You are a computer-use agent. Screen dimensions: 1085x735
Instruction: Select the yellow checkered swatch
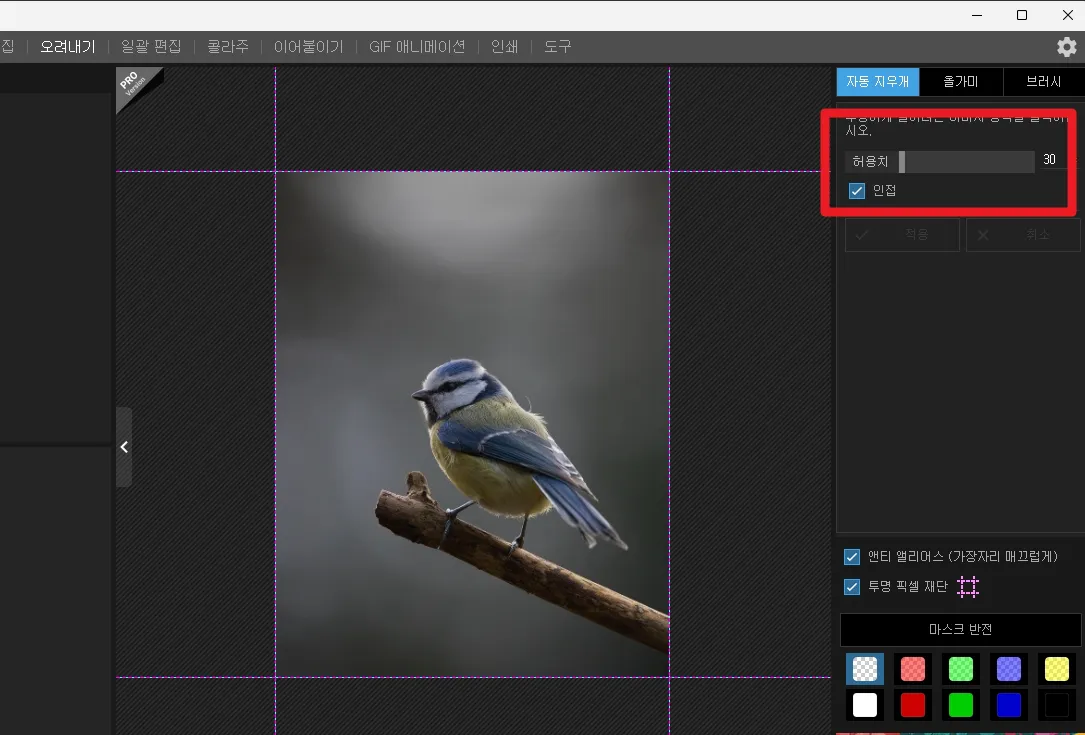point(1057,669)
